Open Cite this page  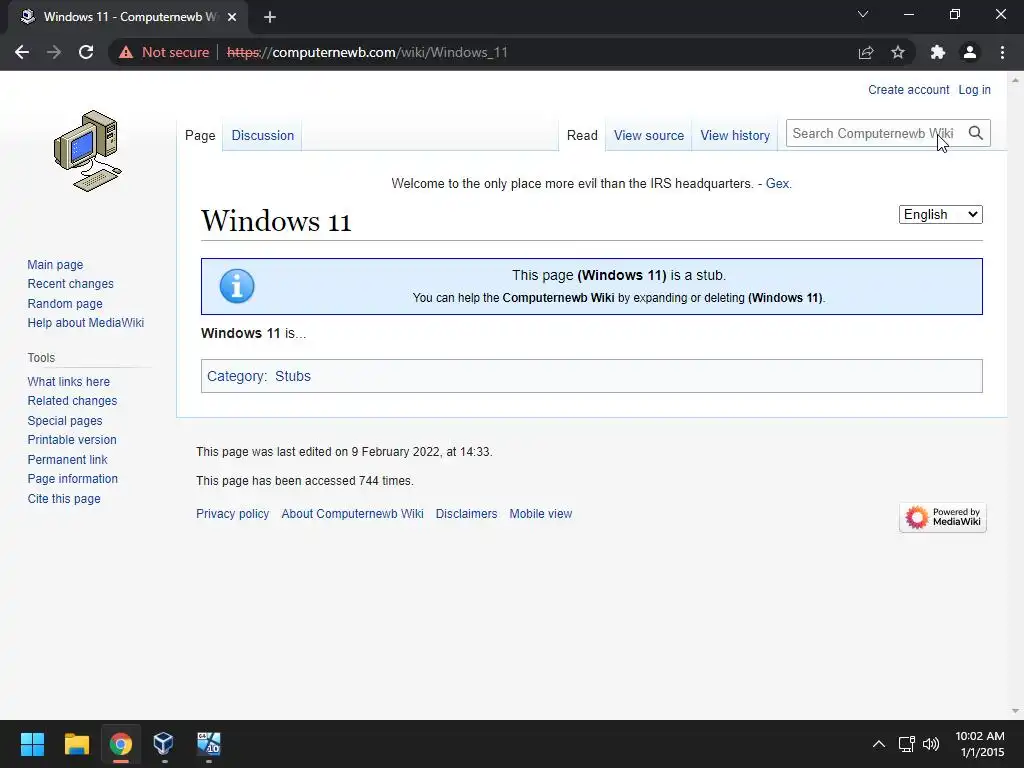click(64, 498)
